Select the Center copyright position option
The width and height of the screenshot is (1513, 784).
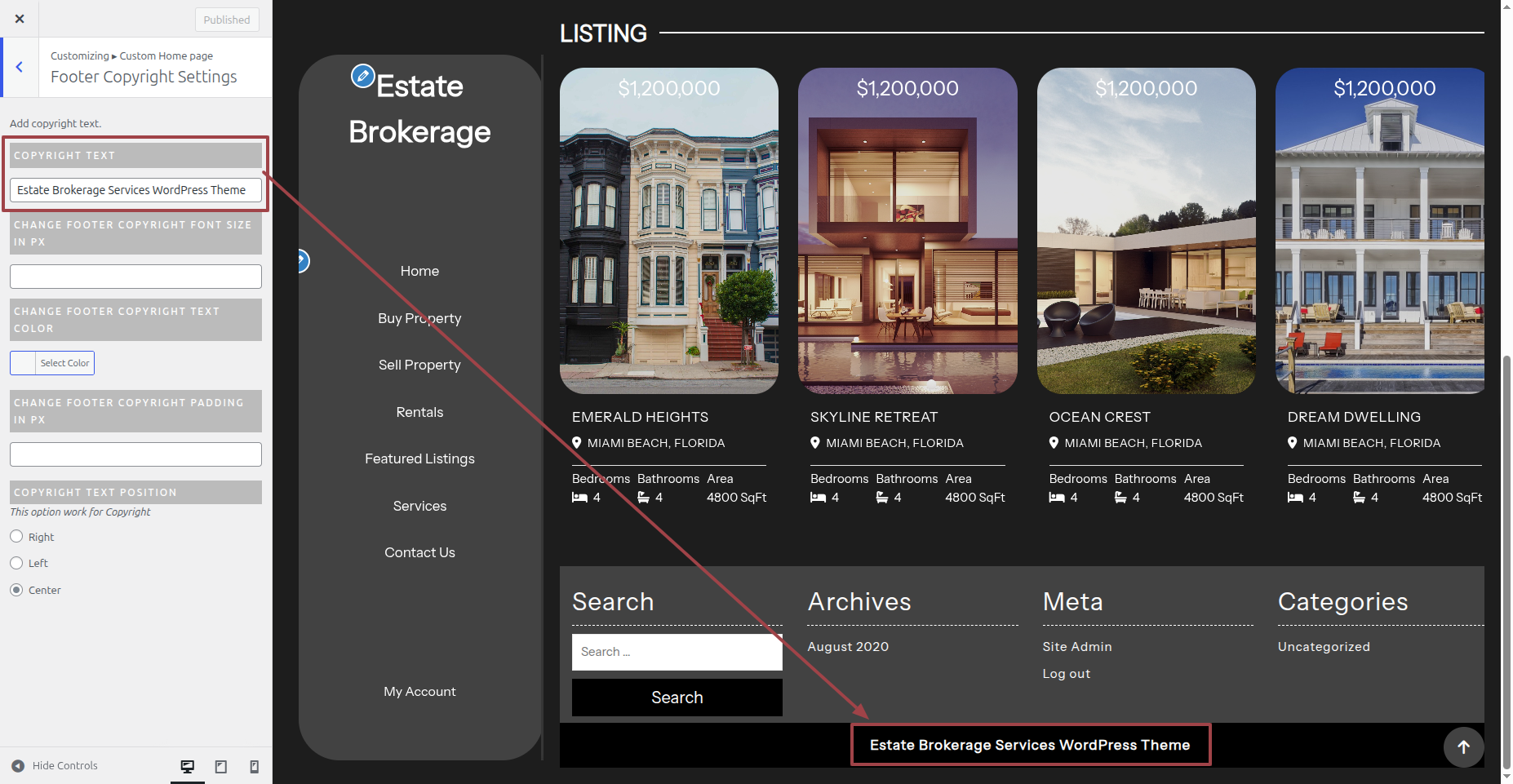tap(16, 590)
